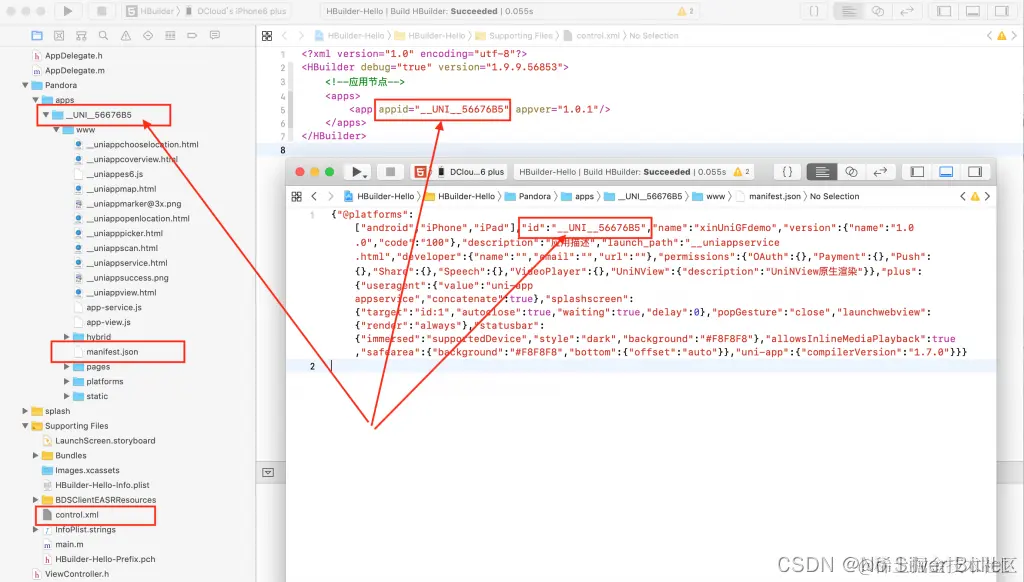Collapse the www folder
The width and height of the screenshot is (1024, 582).
point(56,129)
